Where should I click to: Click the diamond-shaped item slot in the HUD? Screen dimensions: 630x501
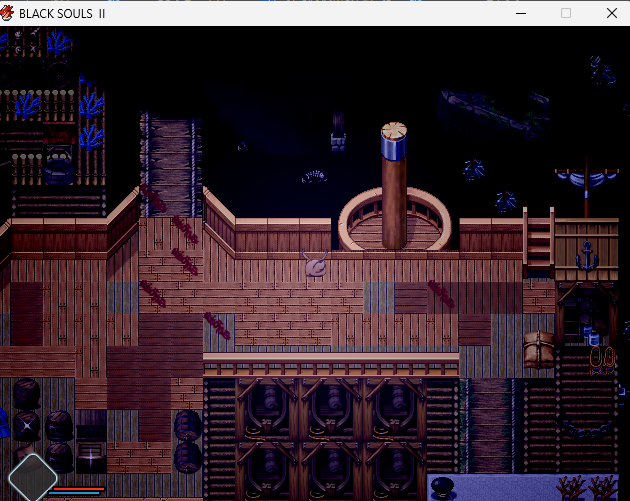click(x=33, y=478)
